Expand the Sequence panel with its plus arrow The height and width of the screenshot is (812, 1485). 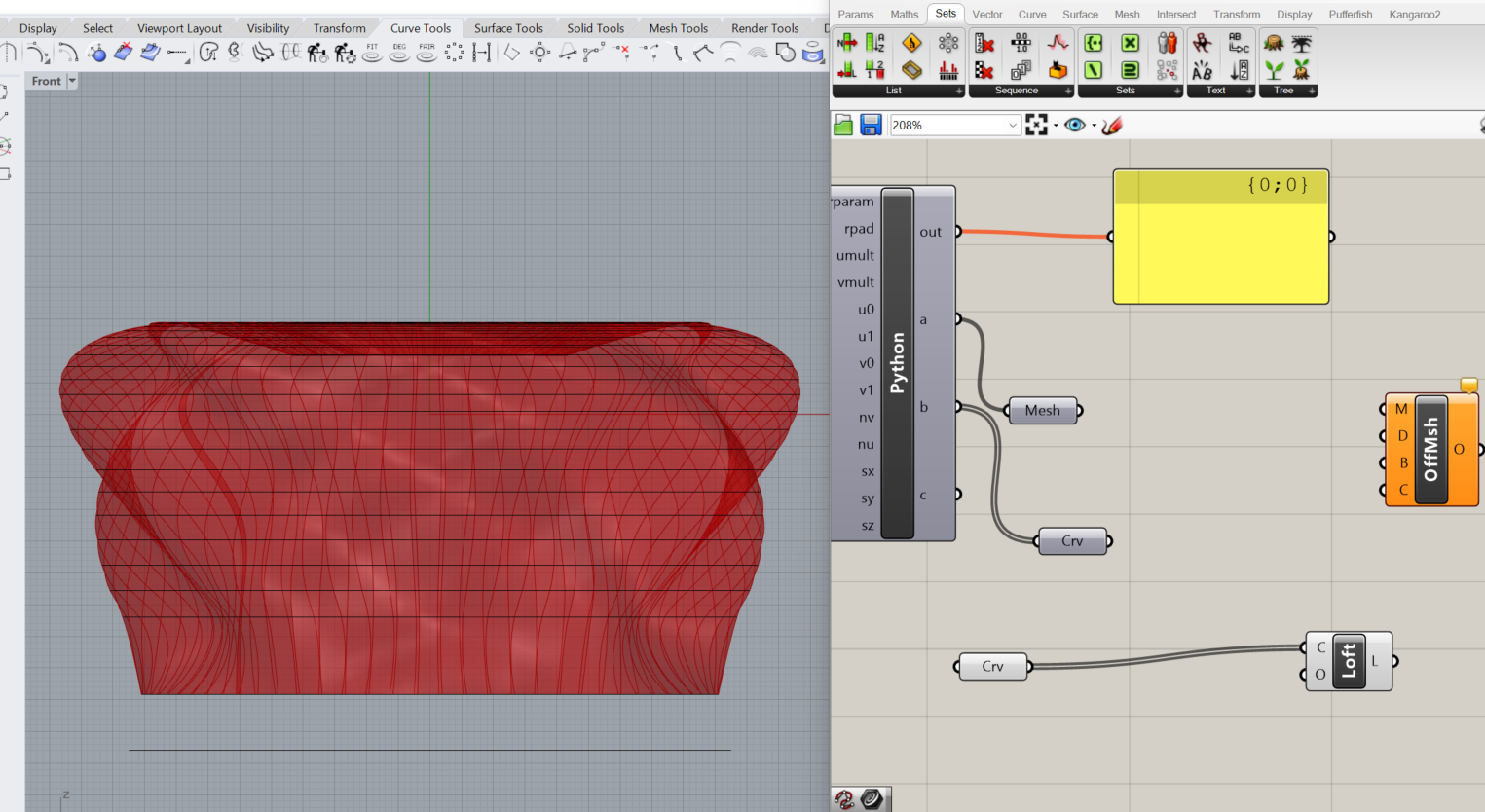pos(1068,91)
